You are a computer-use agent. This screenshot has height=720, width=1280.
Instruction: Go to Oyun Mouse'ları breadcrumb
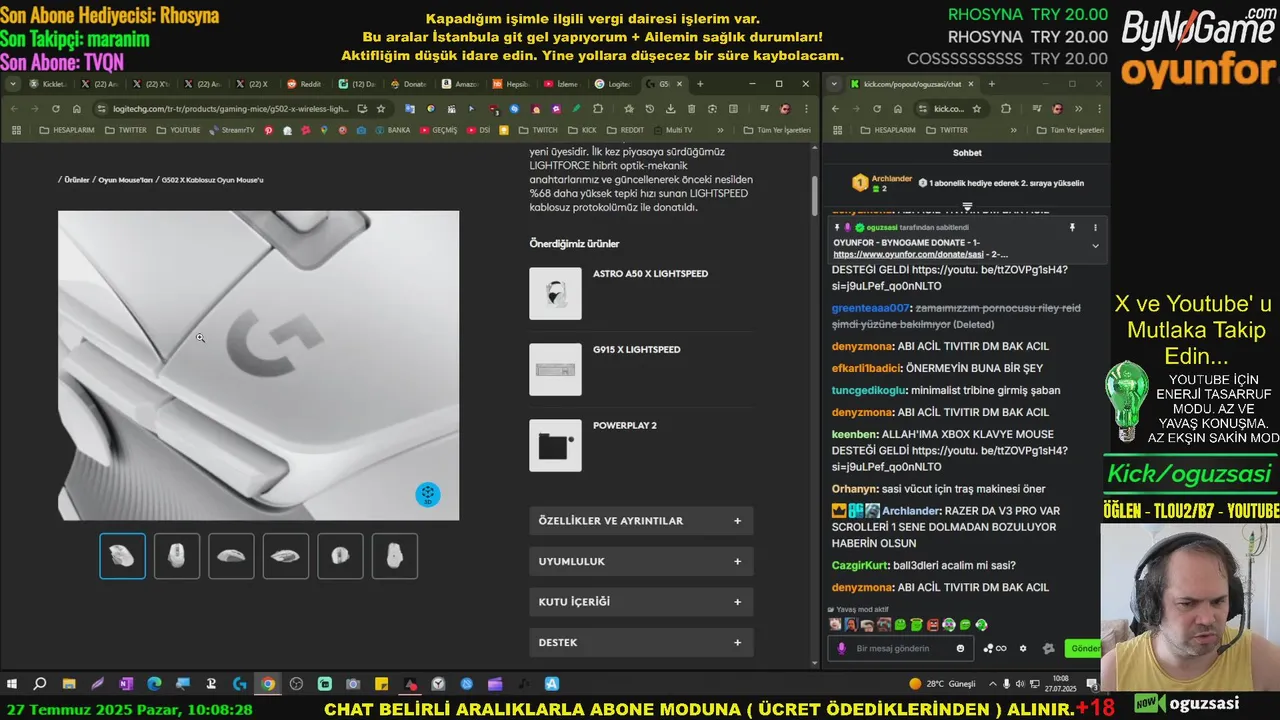pyautogui.click(x=125, y=180)
